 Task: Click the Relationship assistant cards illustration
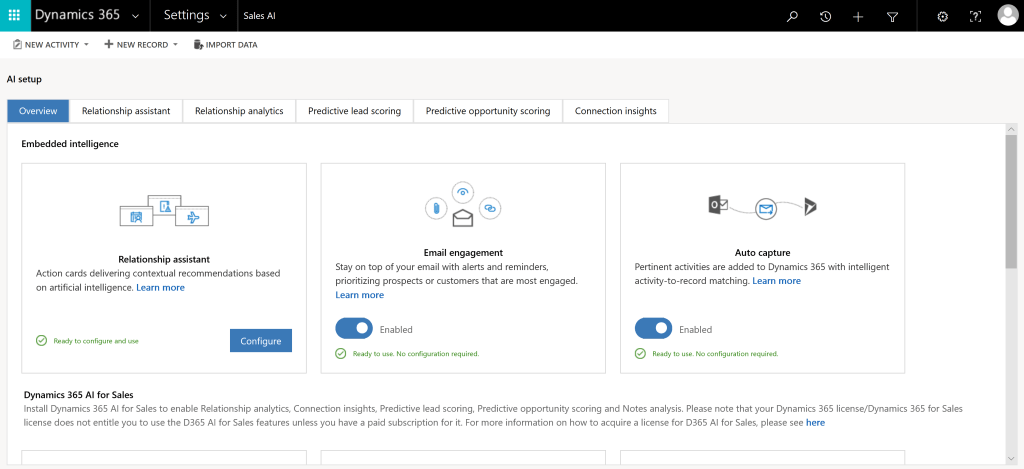[x=164, y=210]
